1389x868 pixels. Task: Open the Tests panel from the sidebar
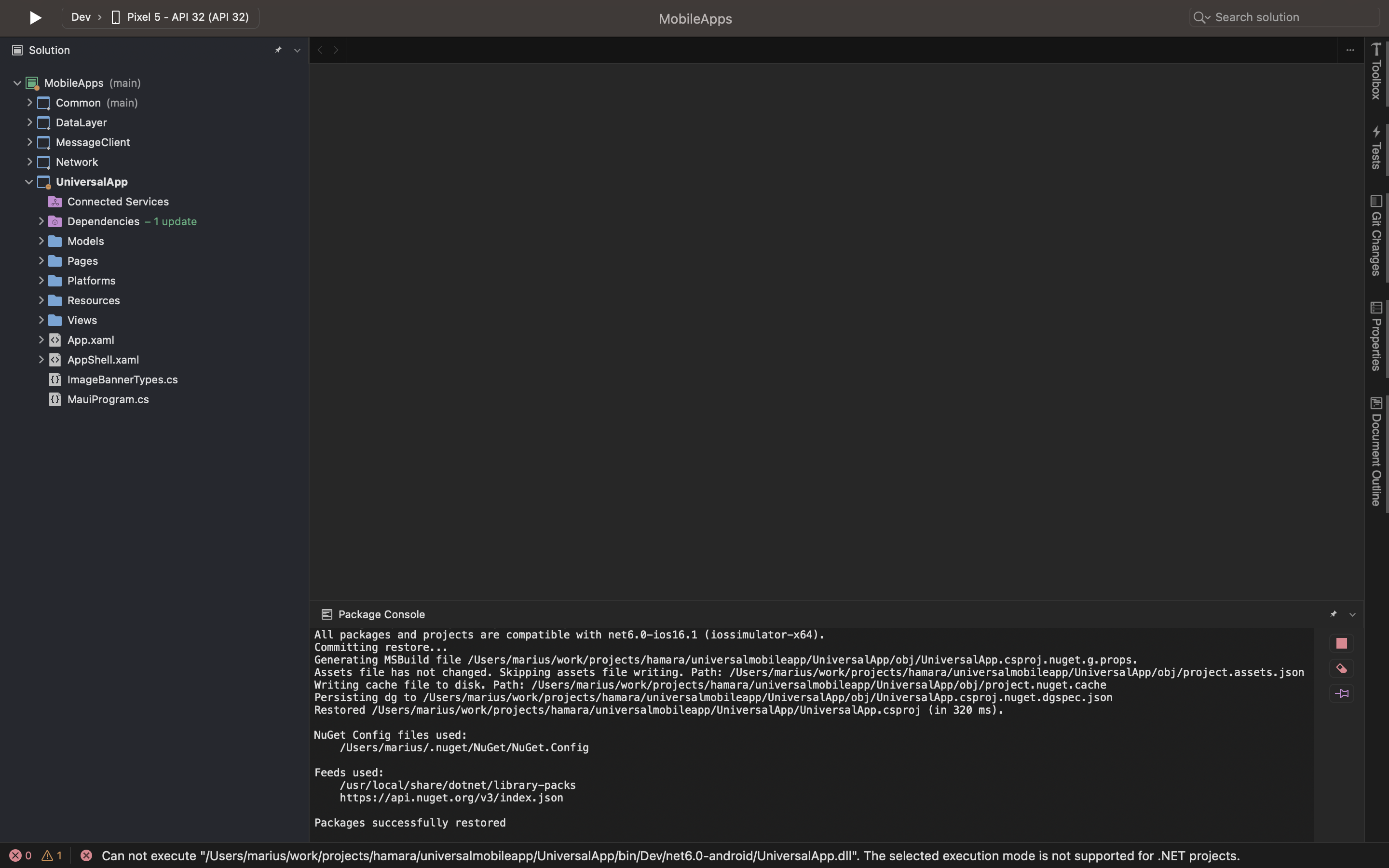pyautogui.click(x=1376, y=147)
